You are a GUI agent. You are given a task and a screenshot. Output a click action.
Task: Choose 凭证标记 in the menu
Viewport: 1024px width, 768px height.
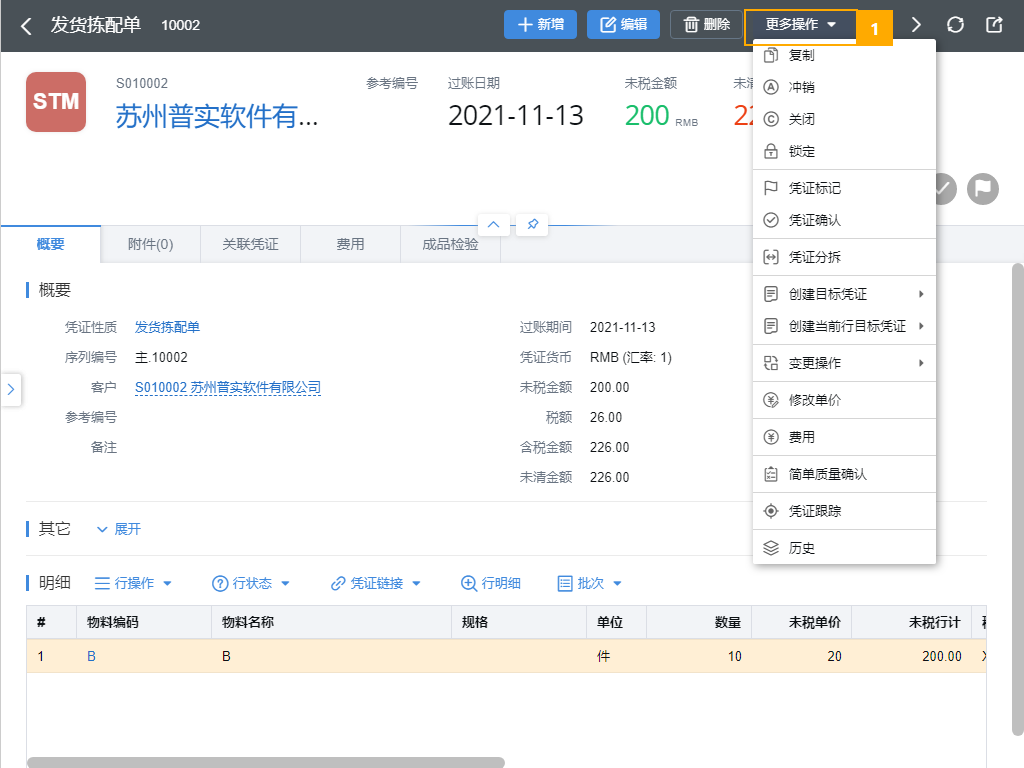tap(844, 189)
